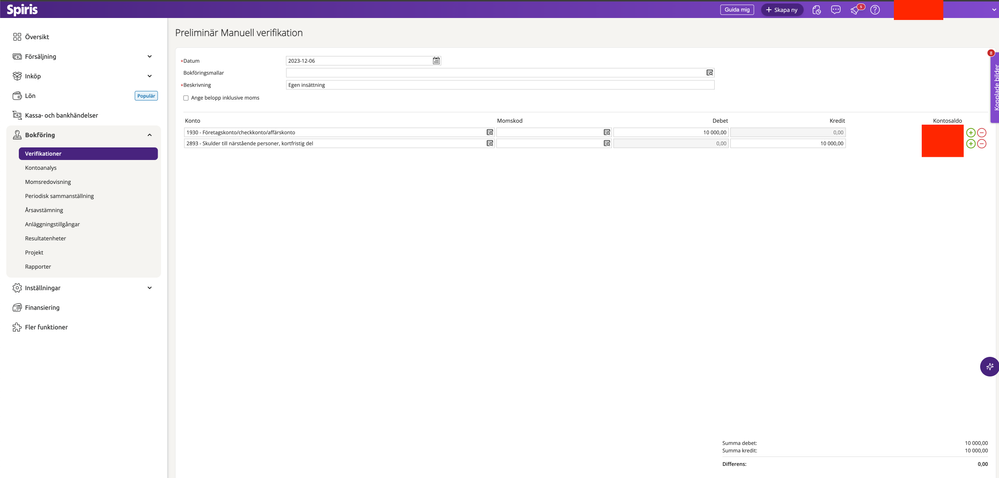Screen dimensions: 999x478
Task: Click the Bokföringsmallar lookup icon
Action: pyautogui.click(x=709, y=73)
